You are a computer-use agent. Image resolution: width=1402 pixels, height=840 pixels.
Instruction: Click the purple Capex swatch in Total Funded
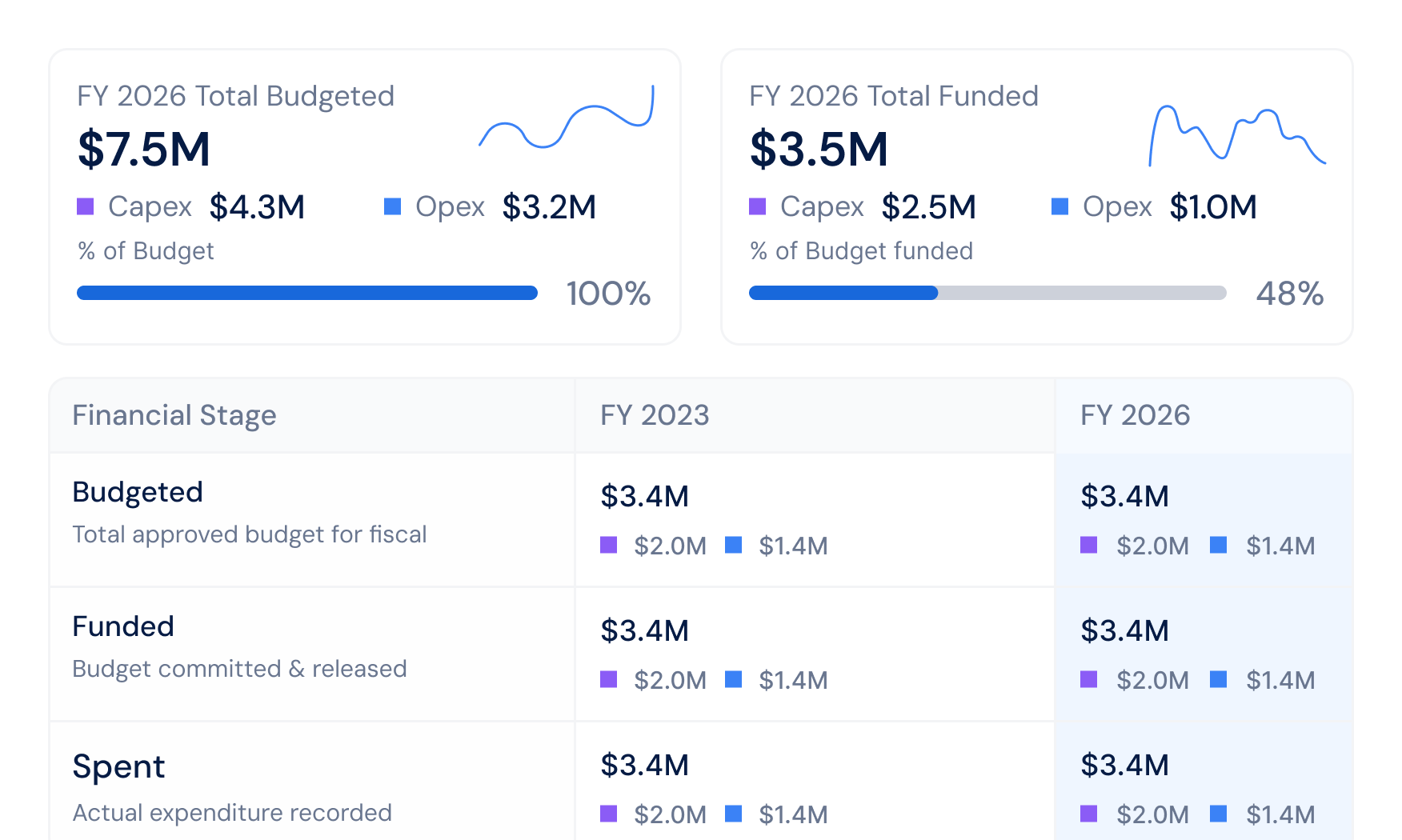click(x=758, y=206)
